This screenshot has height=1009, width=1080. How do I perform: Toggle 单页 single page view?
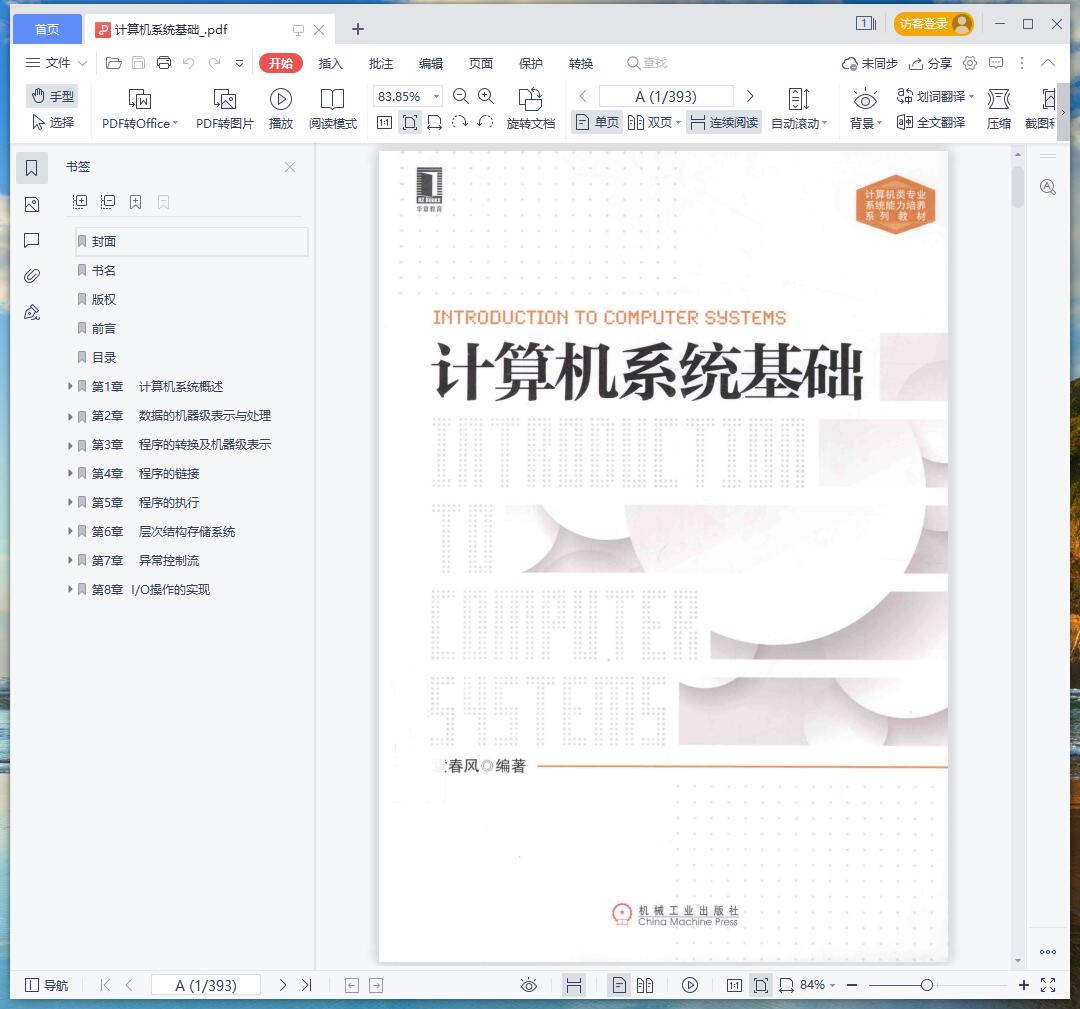coord(597,123)
